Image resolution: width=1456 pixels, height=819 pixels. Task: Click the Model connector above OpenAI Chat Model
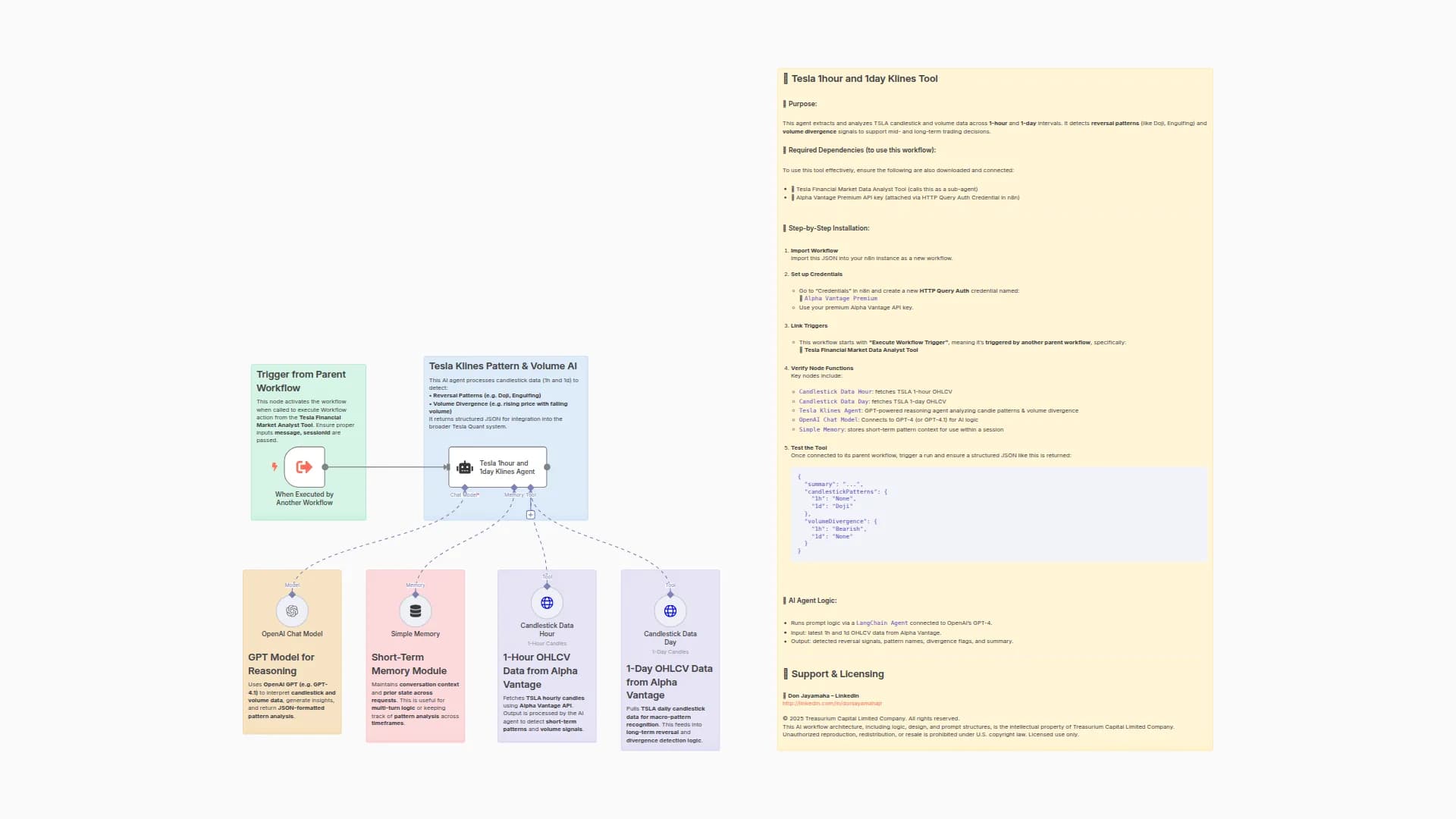292,594
